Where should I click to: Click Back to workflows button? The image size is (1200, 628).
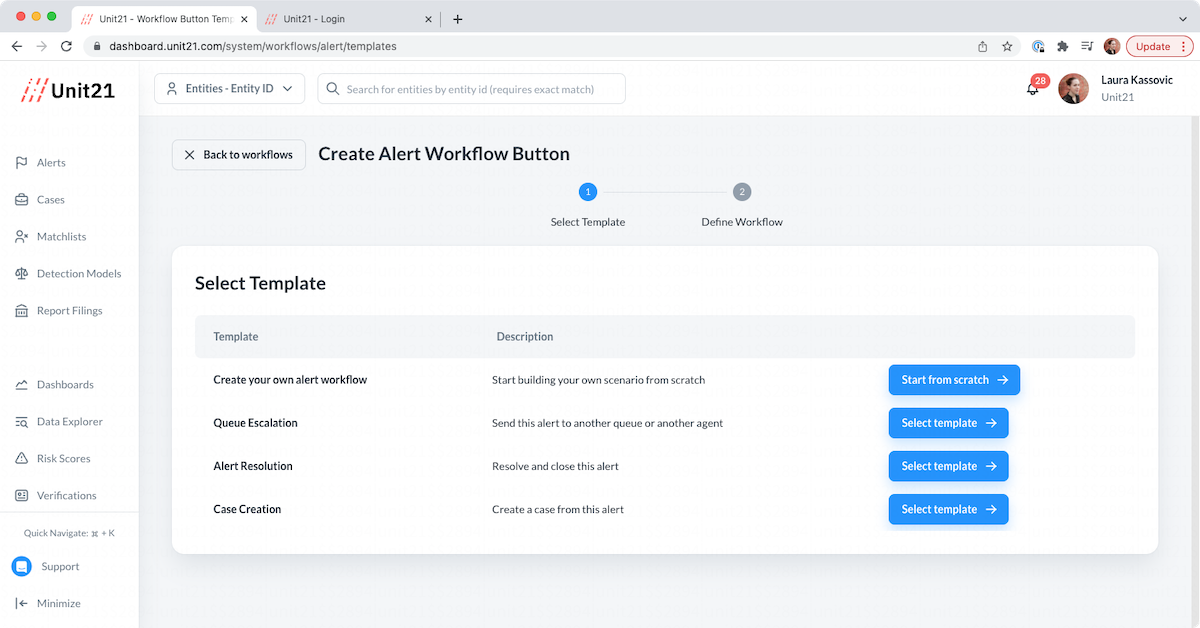pos(239,155)
